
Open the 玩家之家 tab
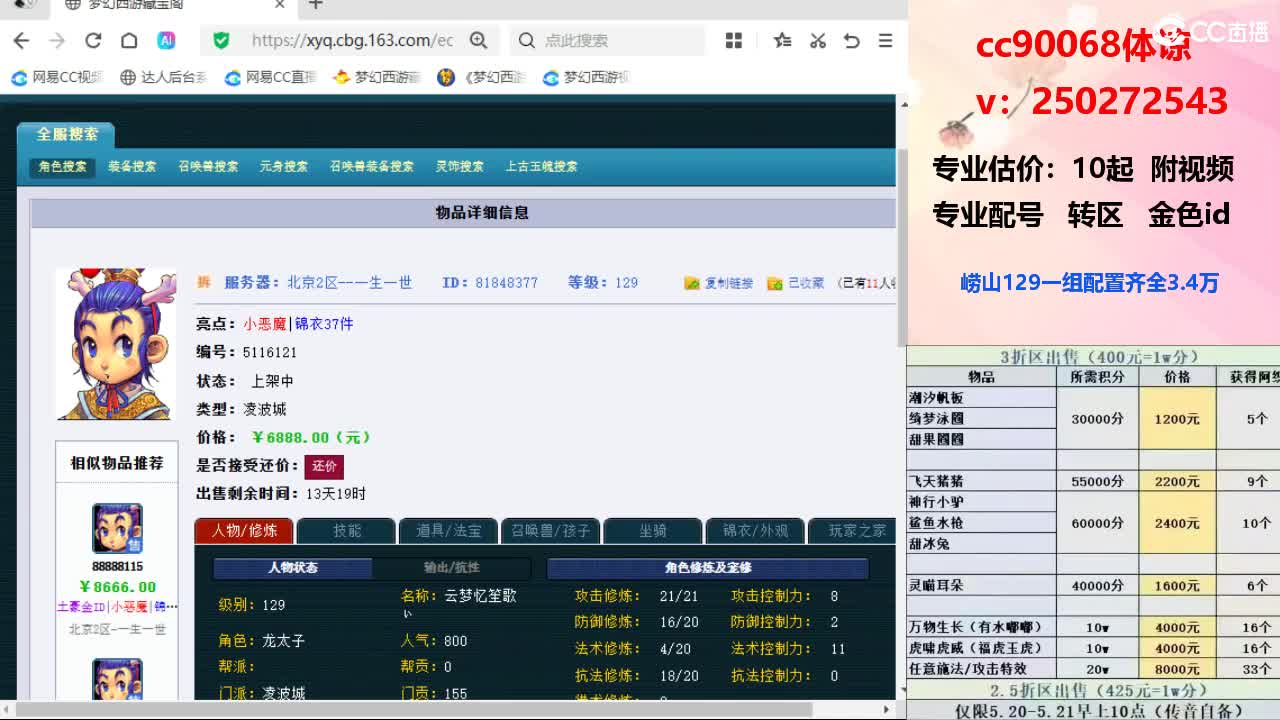(852, 531)
